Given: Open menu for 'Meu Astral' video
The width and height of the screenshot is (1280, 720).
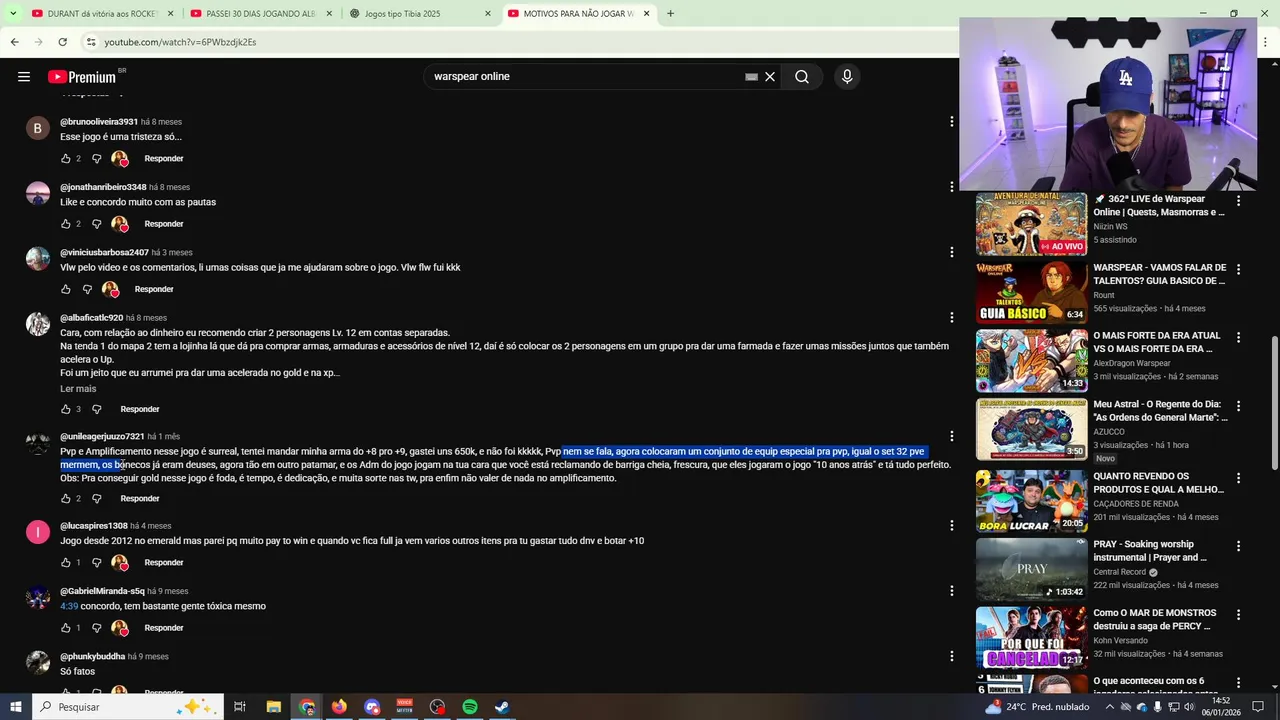Looking at the screenshot, I should [x=1238, y=407].
